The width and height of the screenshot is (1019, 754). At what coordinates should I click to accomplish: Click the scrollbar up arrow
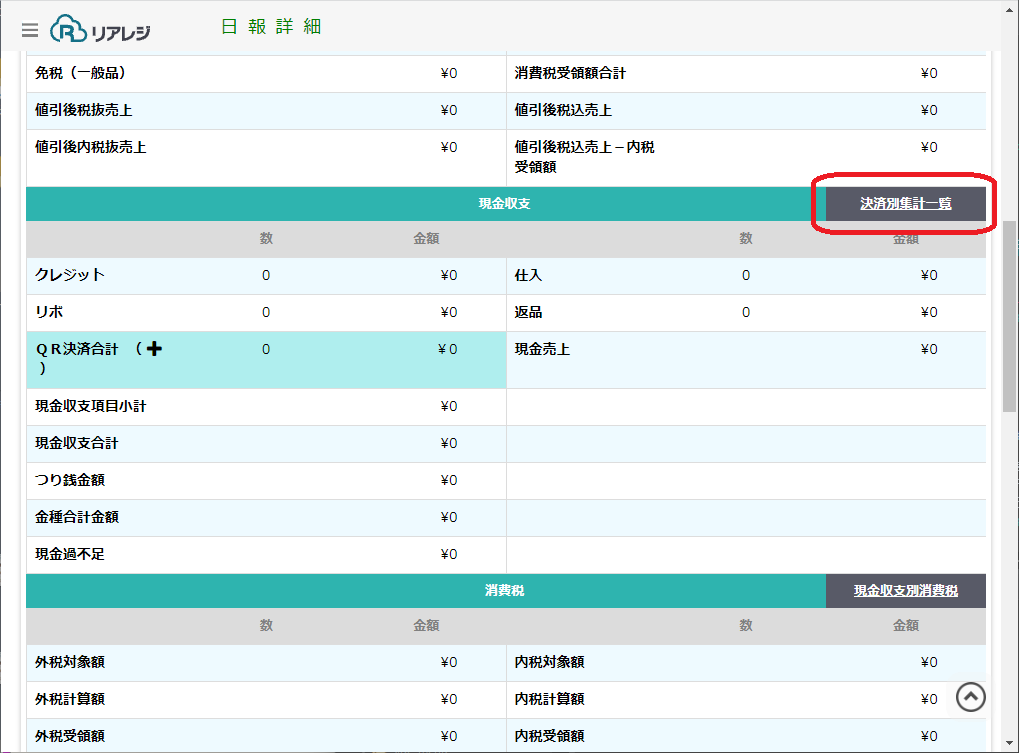click(x=1009, y=9)
